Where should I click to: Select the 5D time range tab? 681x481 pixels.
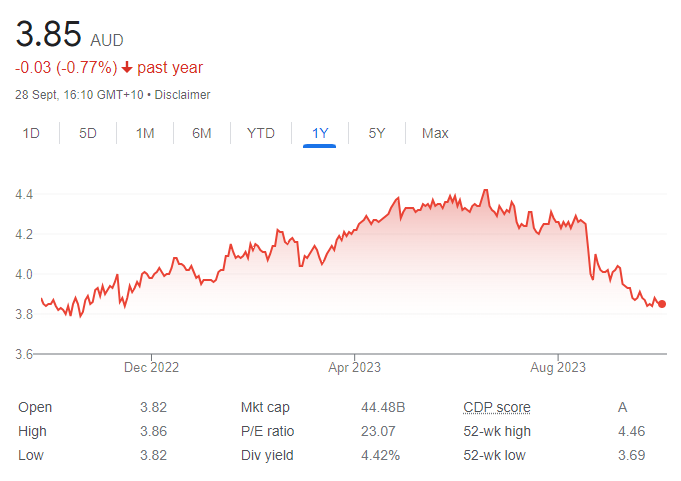click(88, 133)
